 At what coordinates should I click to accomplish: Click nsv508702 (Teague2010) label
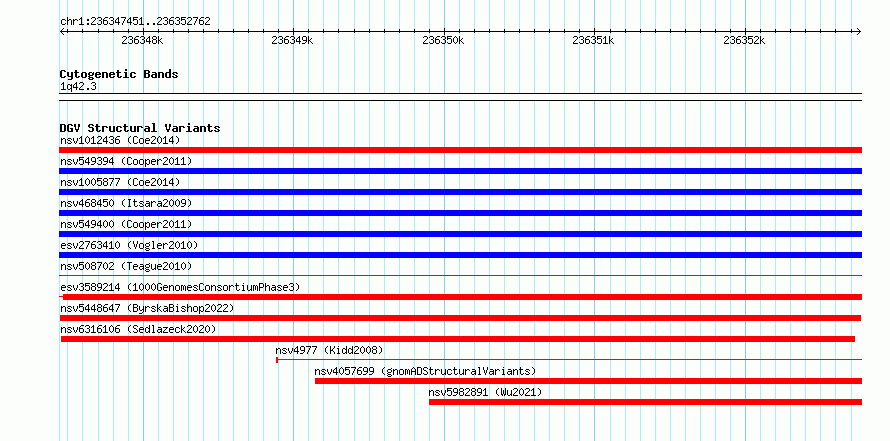pyautogui.click(x=126, y=266)
